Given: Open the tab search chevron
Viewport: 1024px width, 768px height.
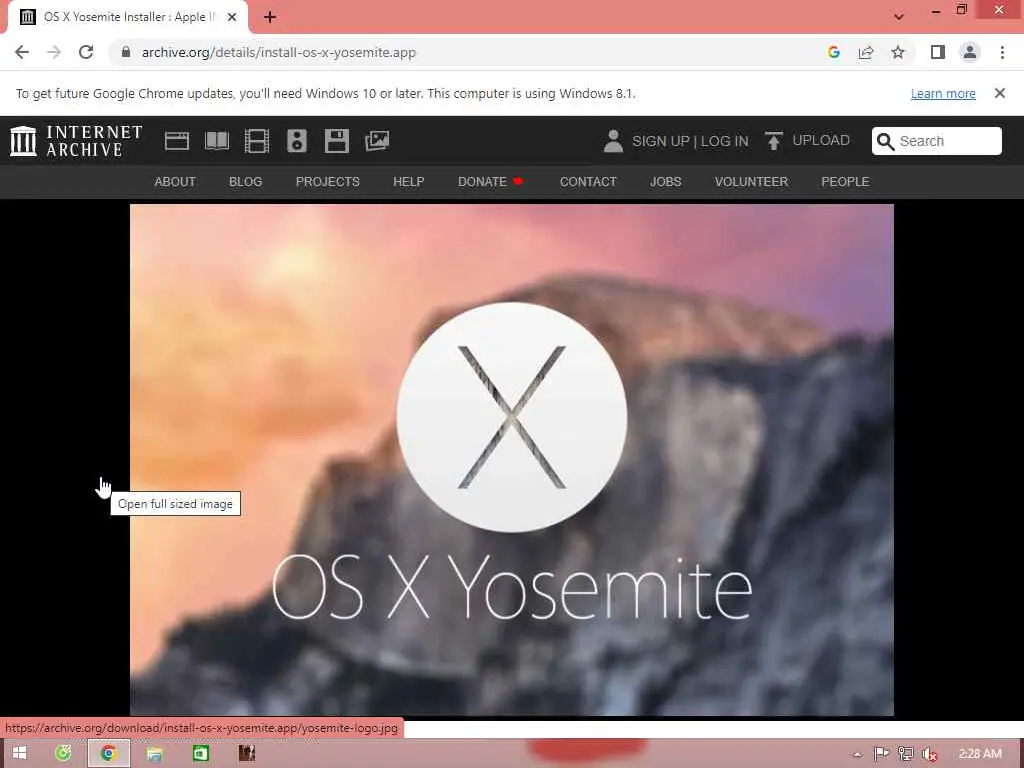Looking at the screenshot, I should point(899,17).
